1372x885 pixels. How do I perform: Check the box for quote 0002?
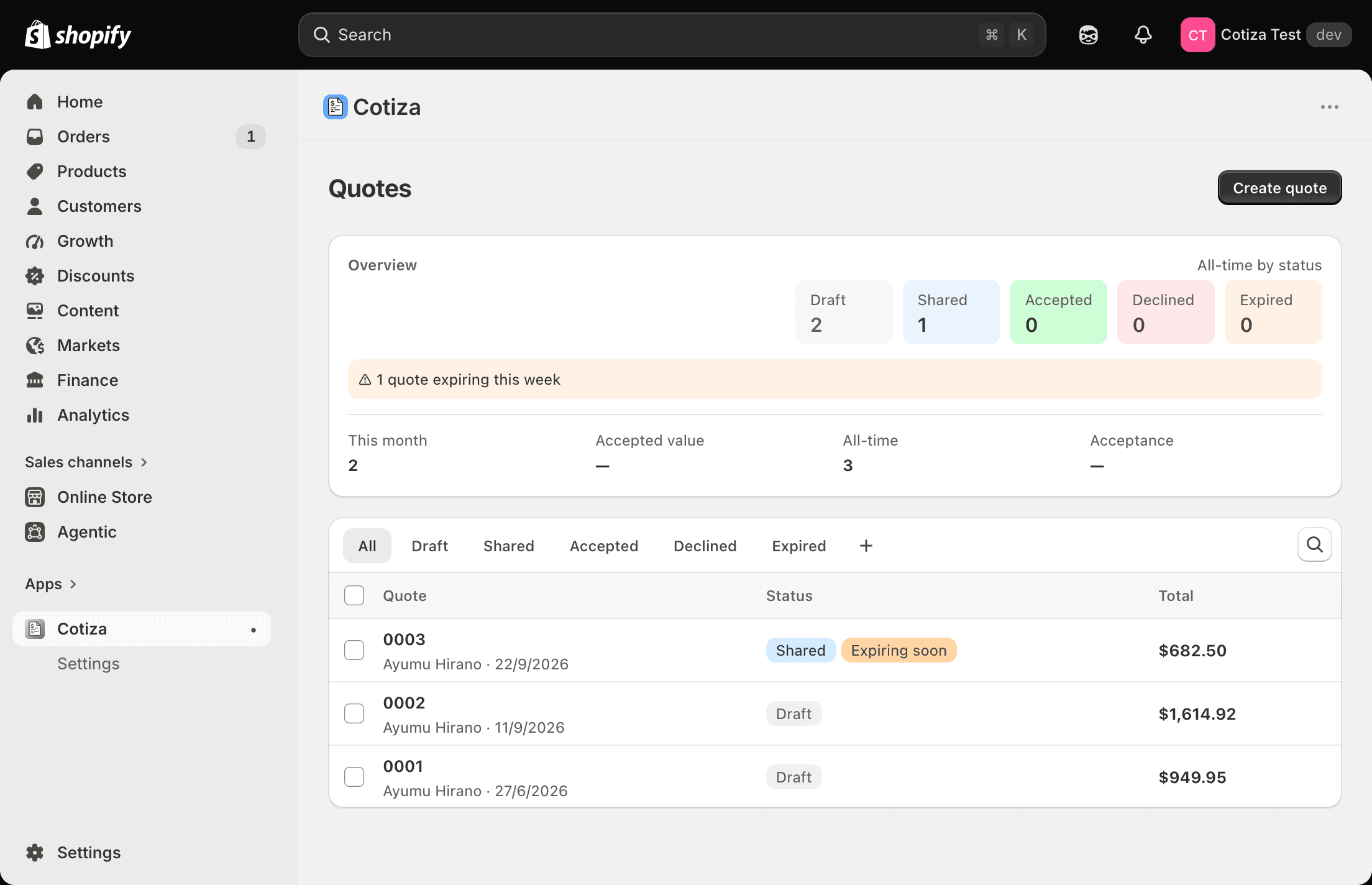click(x=354, y=713)
